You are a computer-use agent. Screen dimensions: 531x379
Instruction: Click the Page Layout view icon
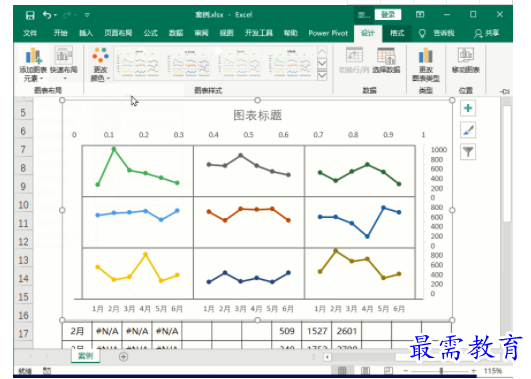pyautogui.click(x=365, y=371)
